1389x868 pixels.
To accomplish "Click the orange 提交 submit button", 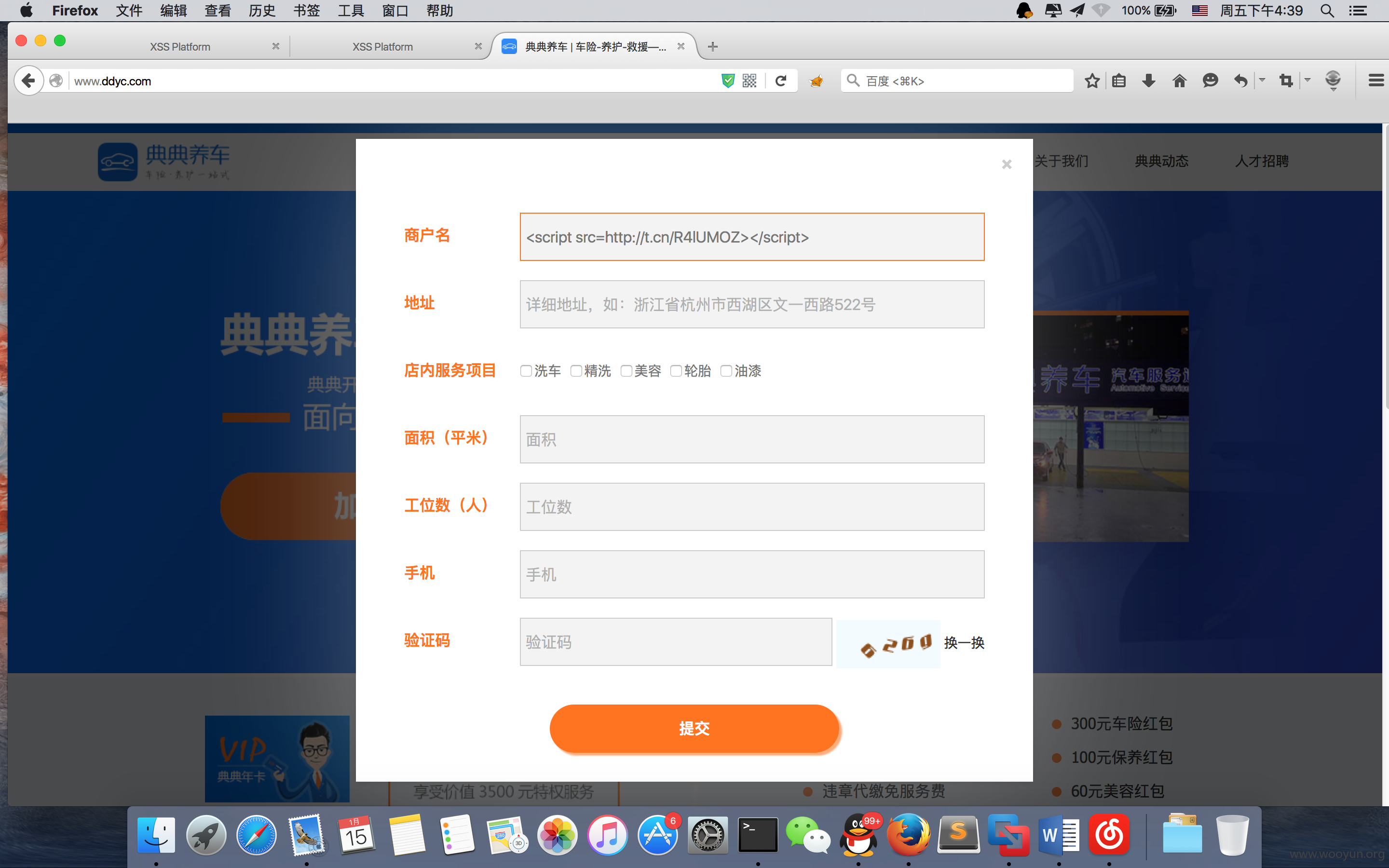I will [x=694, y=728].
